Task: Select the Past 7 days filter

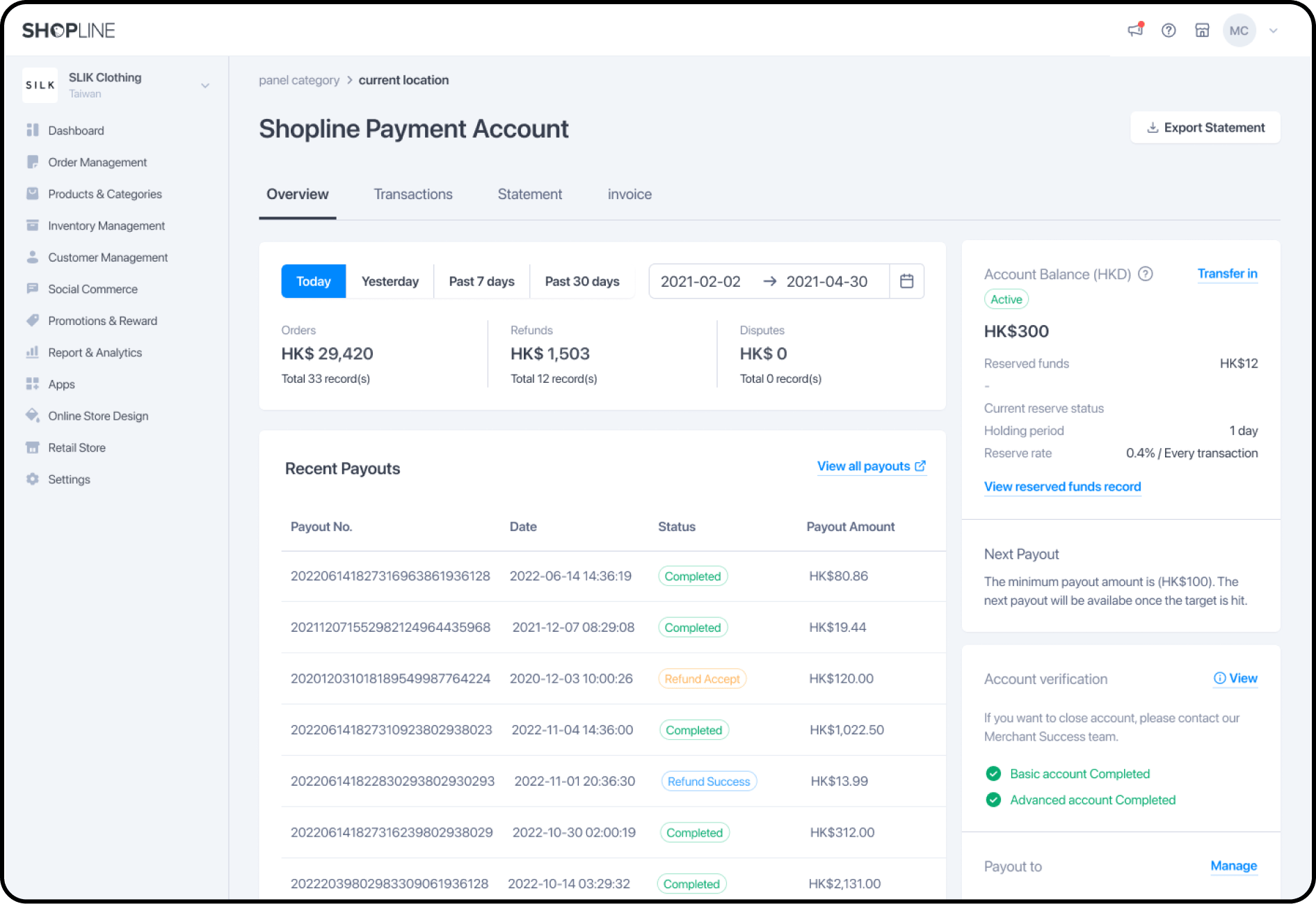Action: (x=482, y=281)
